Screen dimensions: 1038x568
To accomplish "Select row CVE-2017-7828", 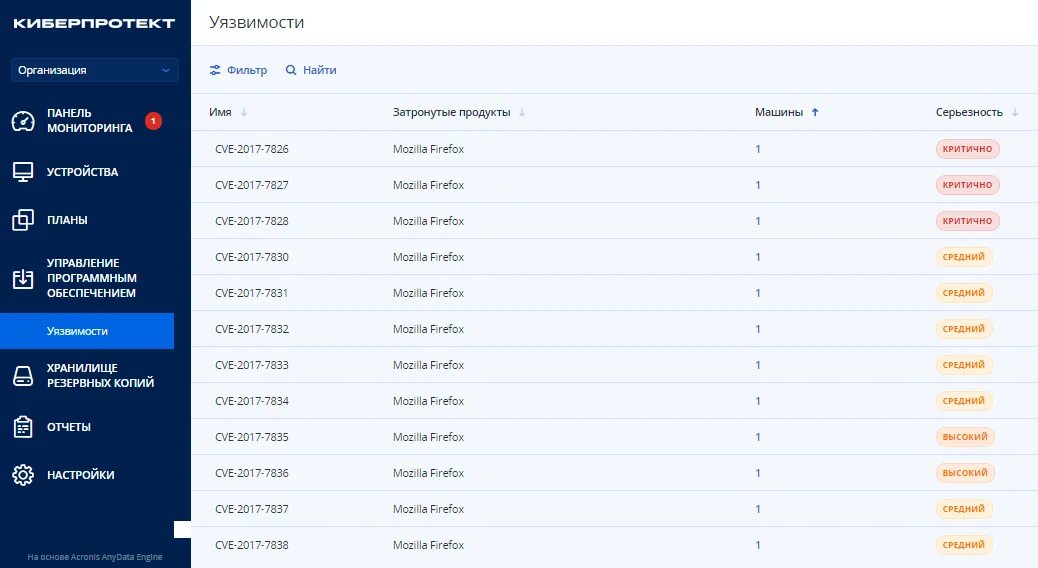I will [x=614, y=221].
